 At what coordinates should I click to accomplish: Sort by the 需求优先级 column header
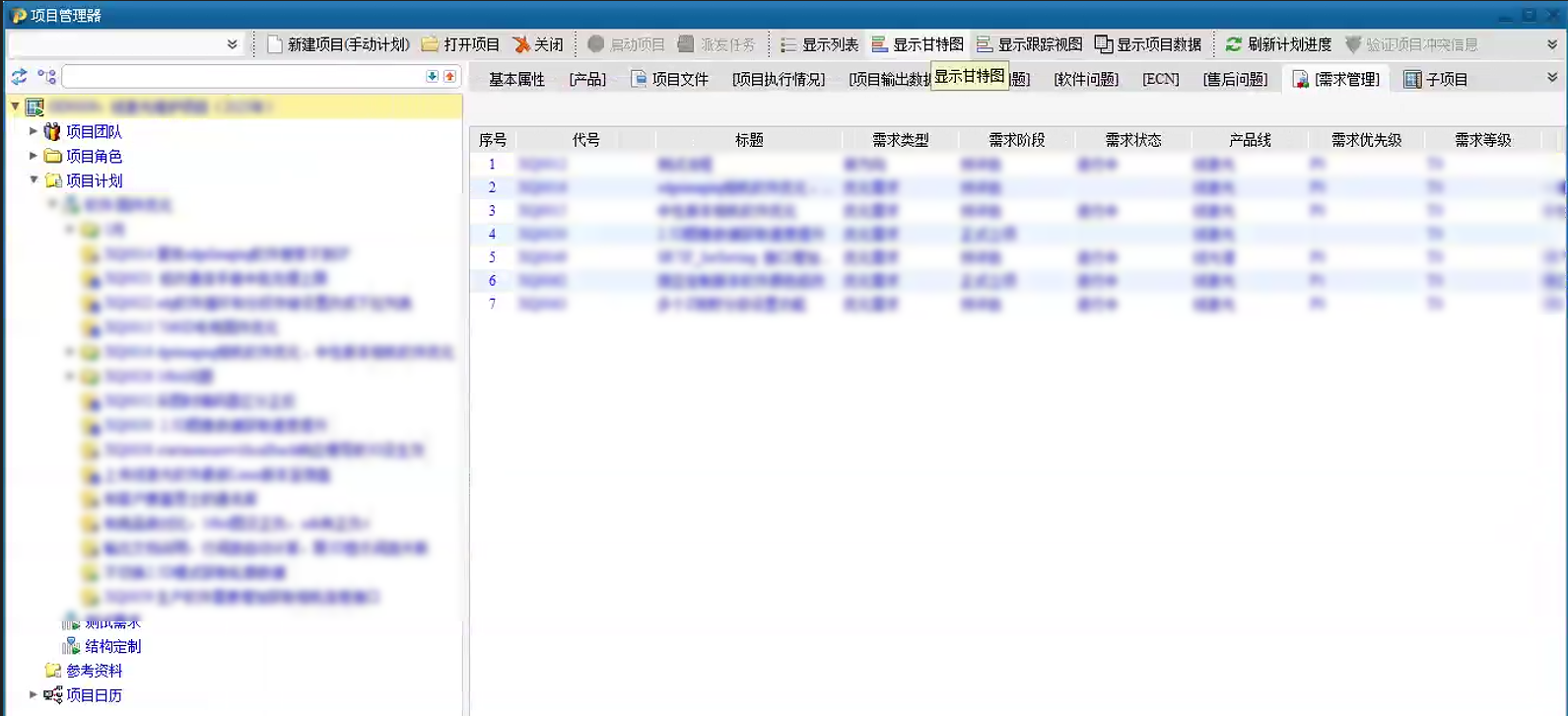pyautogui.click(x=1366, y=140)
